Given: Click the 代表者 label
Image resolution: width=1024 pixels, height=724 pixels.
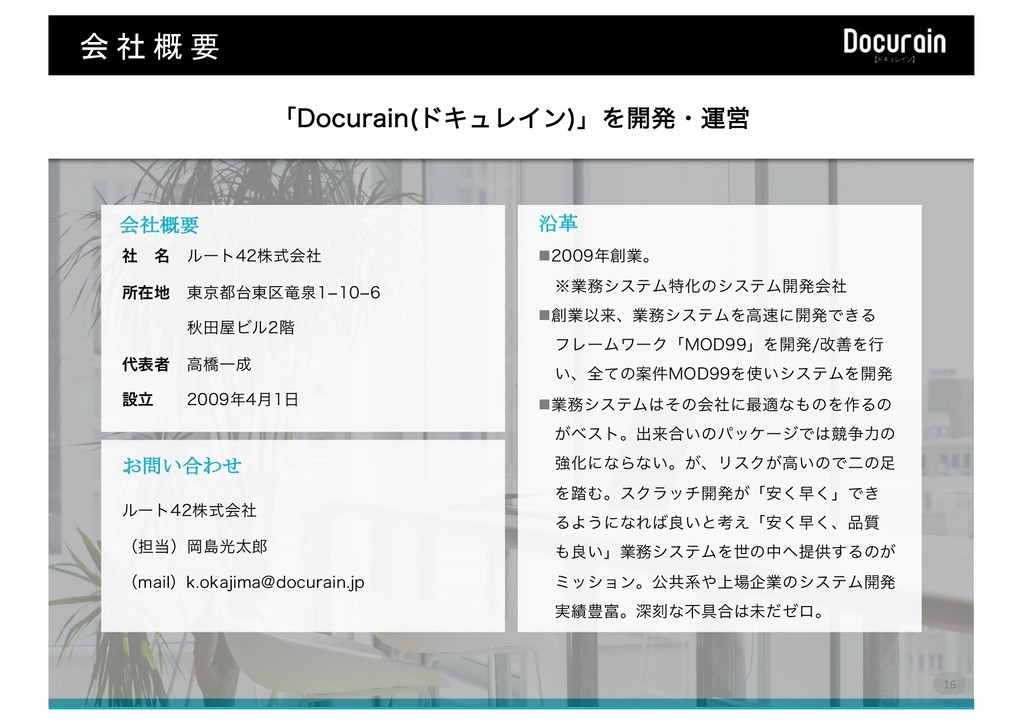Looking at the screenshot, I should (146, 364).
